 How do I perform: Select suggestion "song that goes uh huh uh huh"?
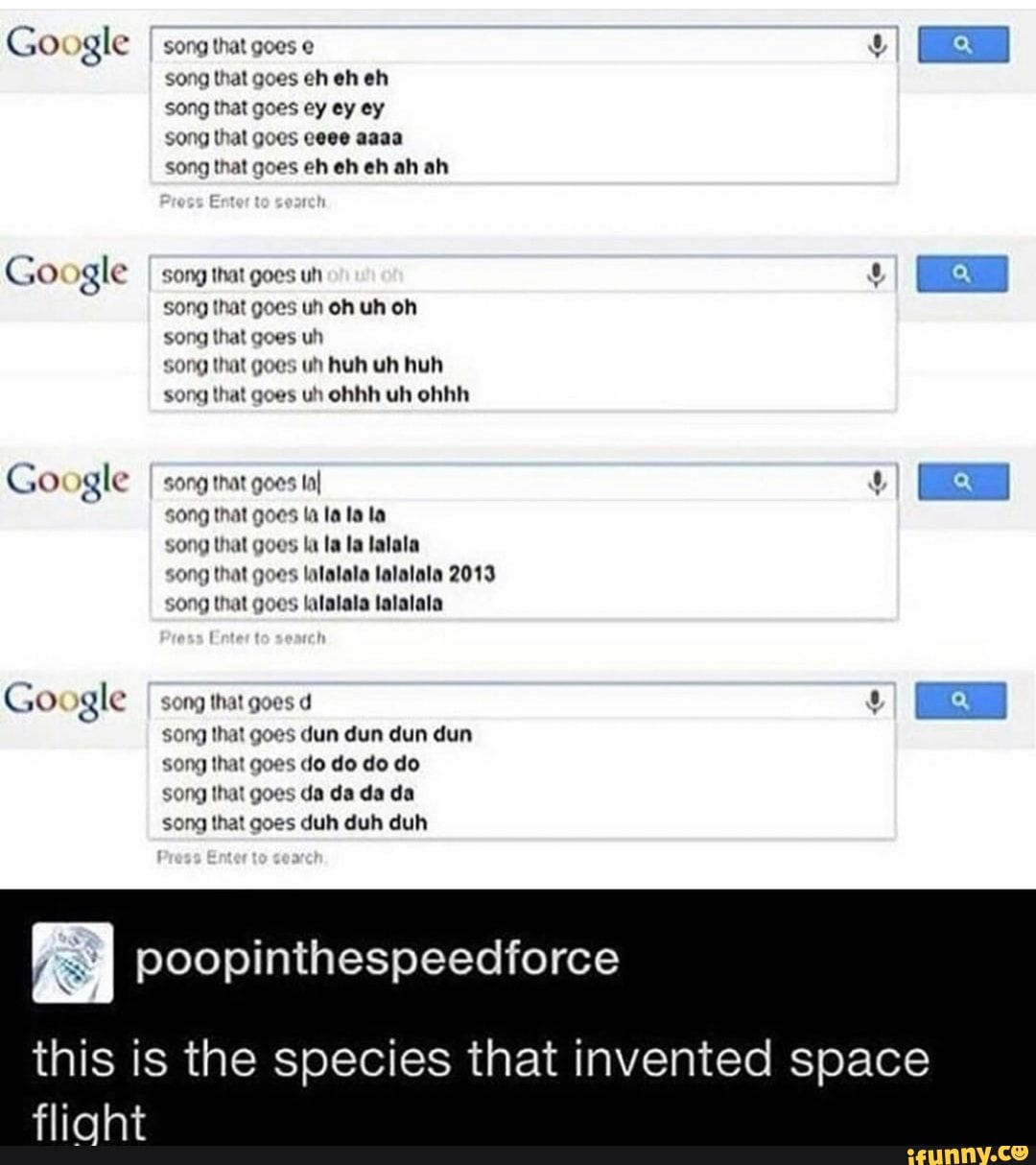click(303, 365)
